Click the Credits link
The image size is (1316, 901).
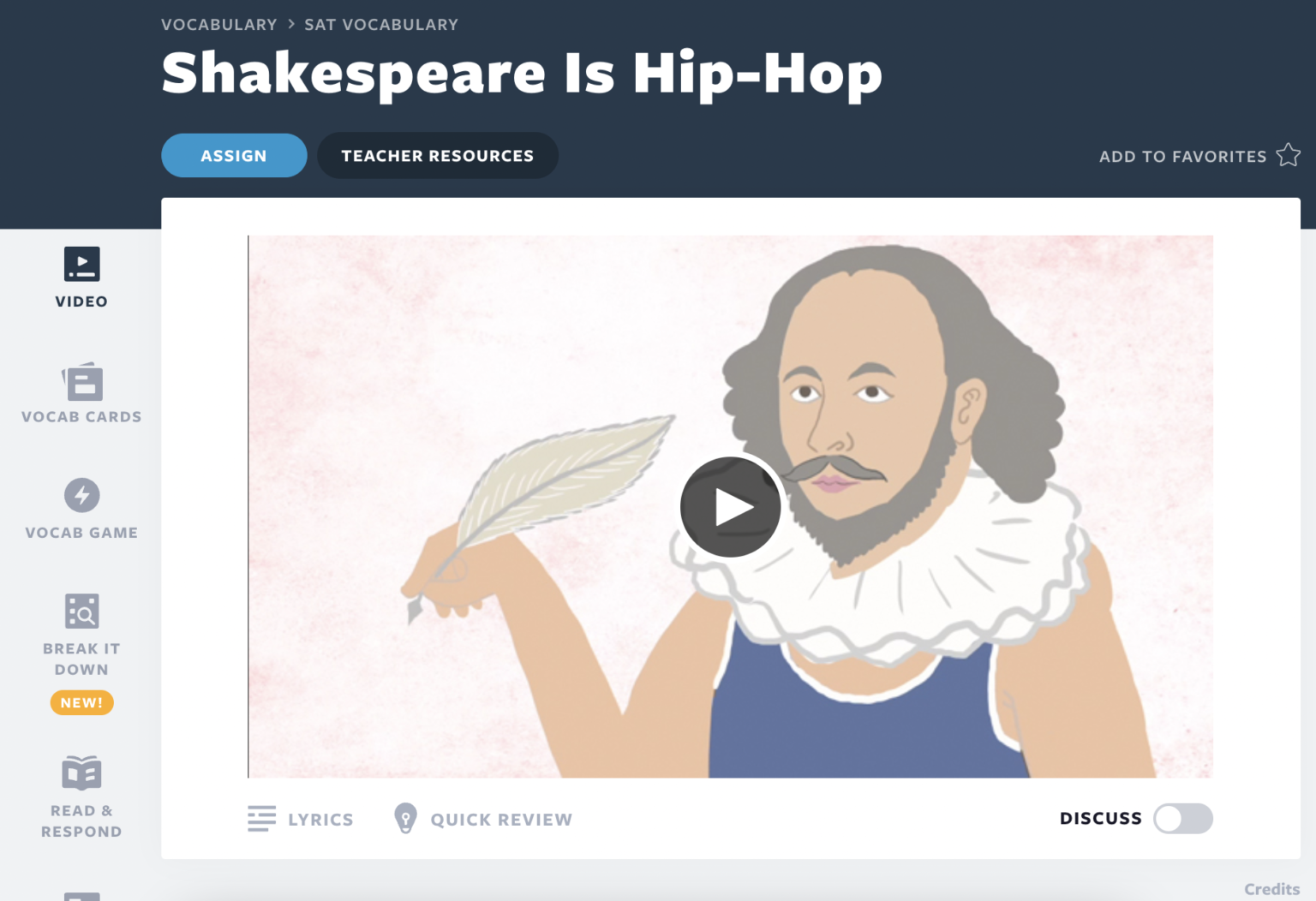pyautogui.click(x=1271, y=888)
